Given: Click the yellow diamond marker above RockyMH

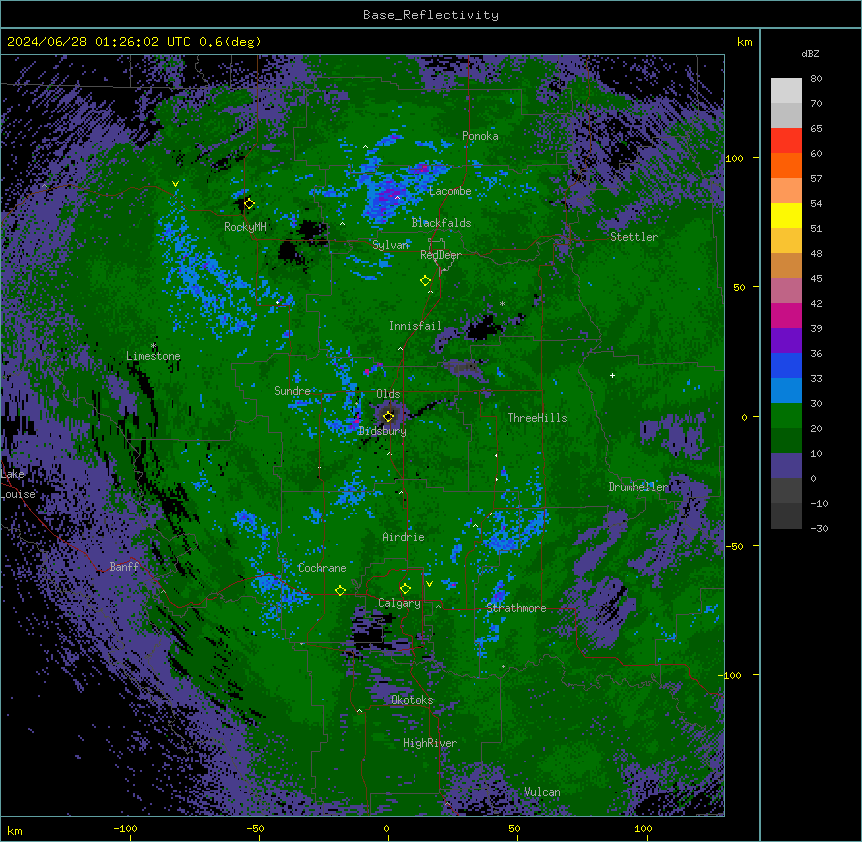Looking at the screenshot, I should pos(249,204).
